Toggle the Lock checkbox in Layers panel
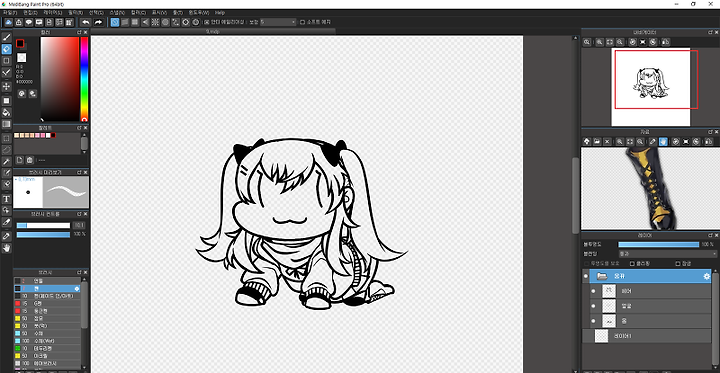The height and width of the screenshot is (373, 720). (x=678, y=264)
